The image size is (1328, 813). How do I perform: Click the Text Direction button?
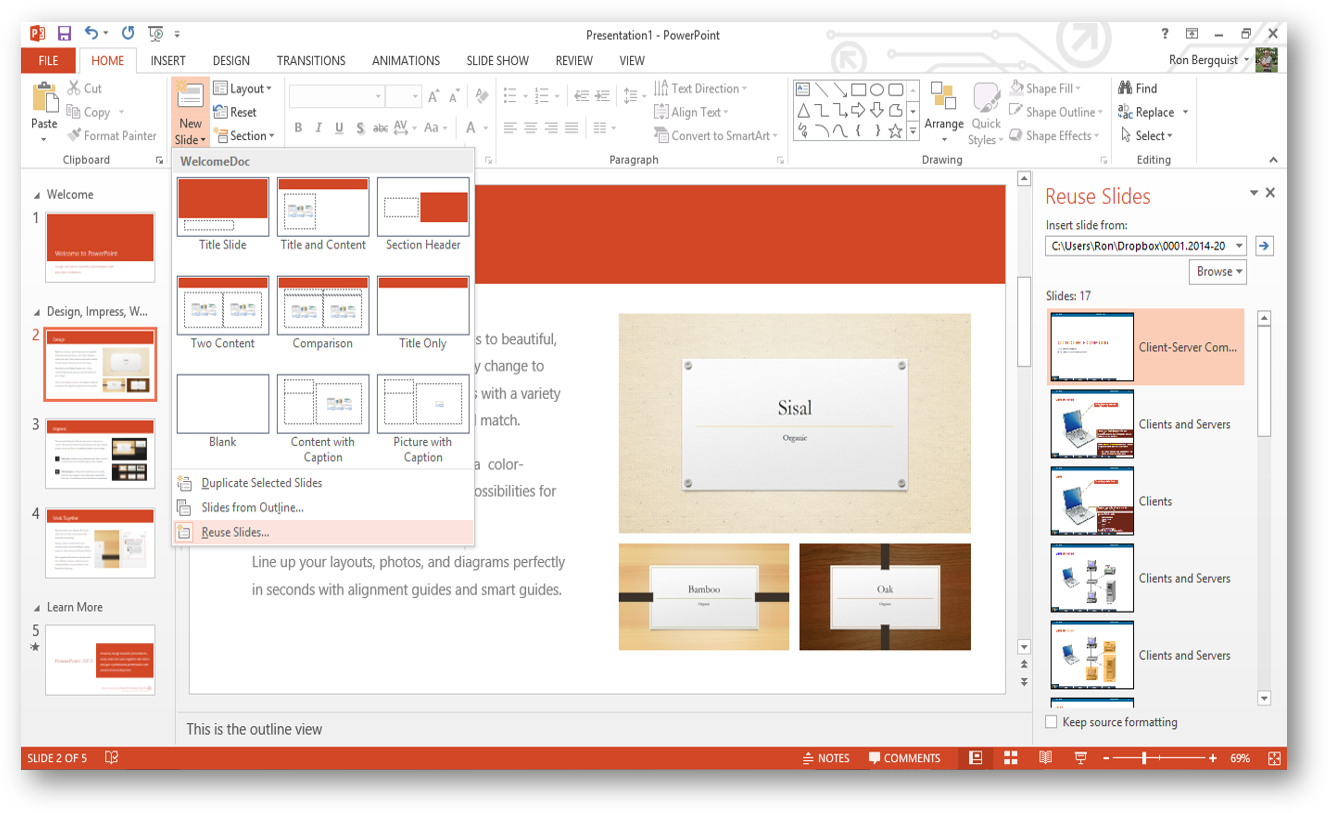pos(701,88)
